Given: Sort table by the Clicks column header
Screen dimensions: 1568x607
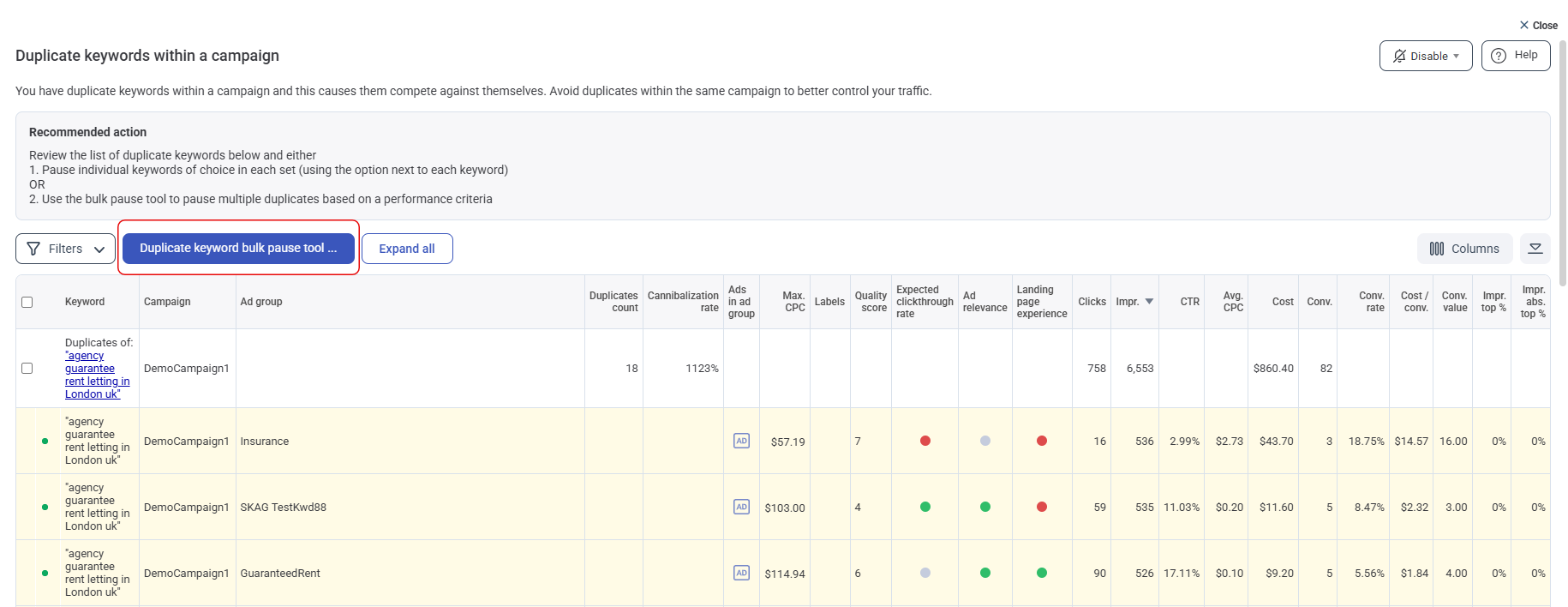Looking at the screenshot, I should [1091, 302].
